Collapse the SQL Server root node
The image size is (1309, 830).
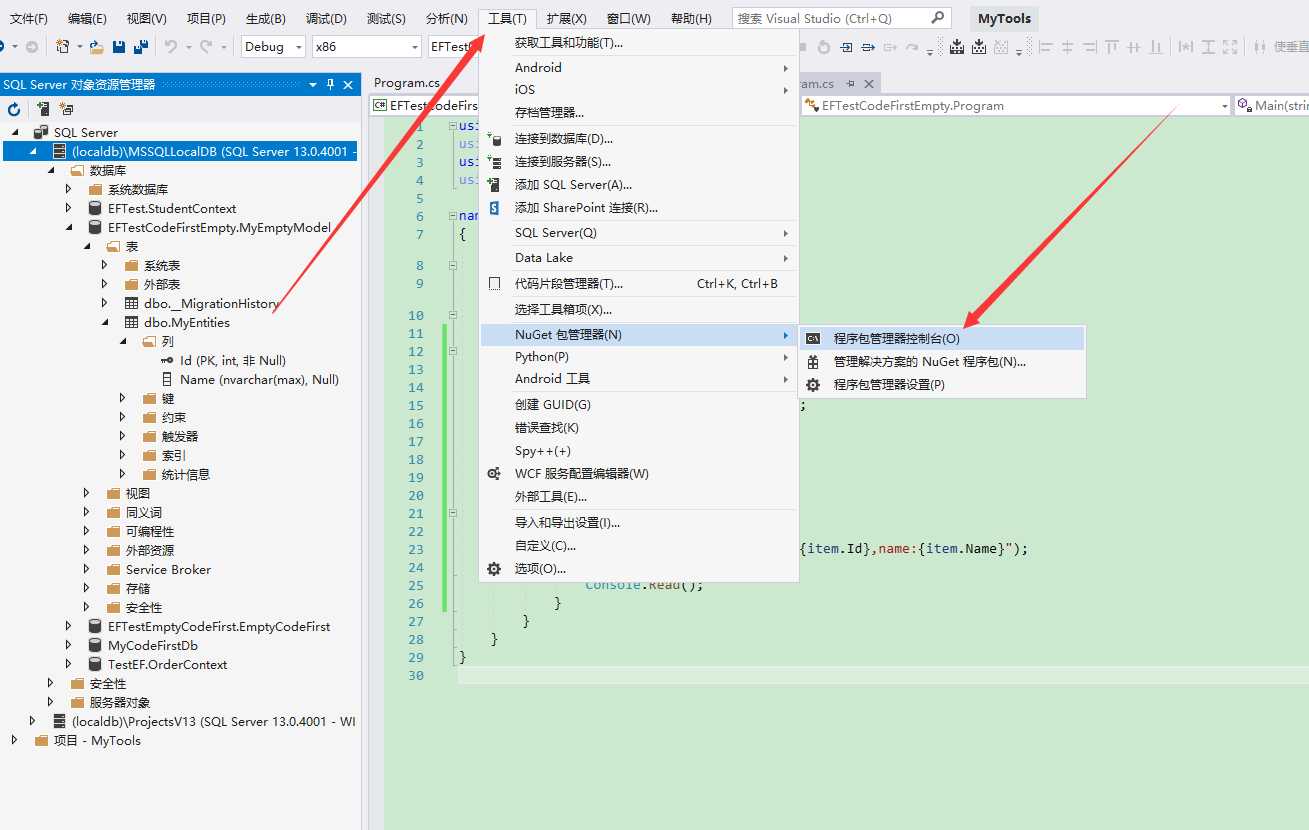coord(14,132)
